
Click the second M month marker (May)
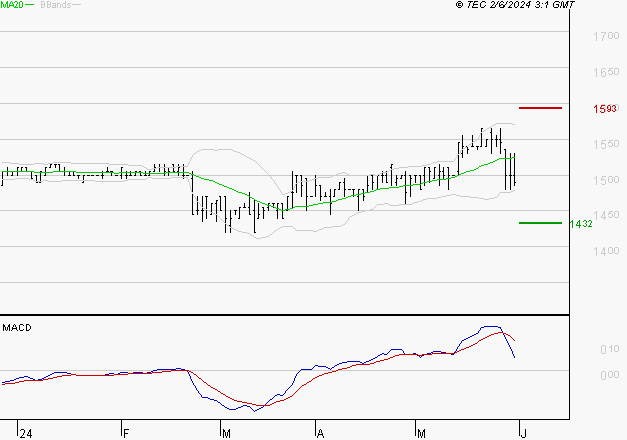click(x=421, y=434)
